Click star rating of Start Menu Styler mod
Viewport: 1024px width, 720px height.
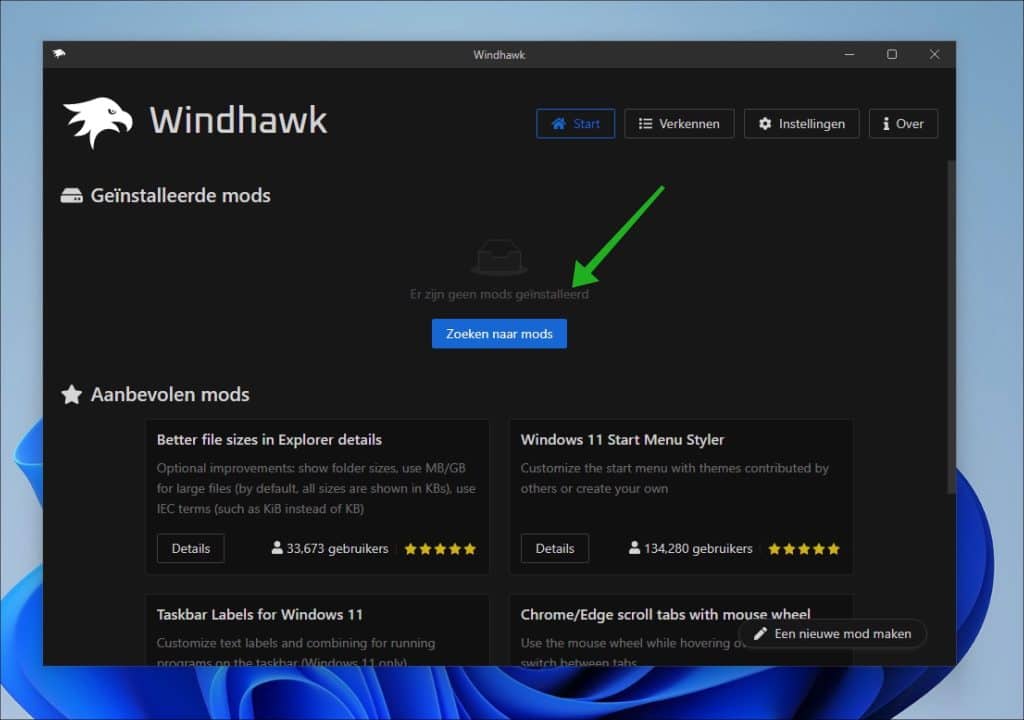804,549
